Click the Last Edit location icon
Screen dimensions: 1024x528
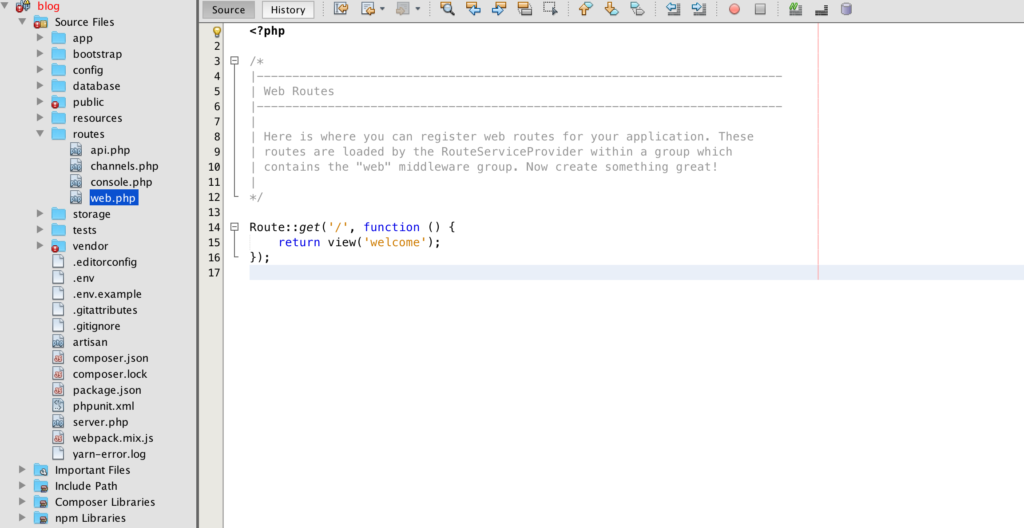click(x=341, y=9)
